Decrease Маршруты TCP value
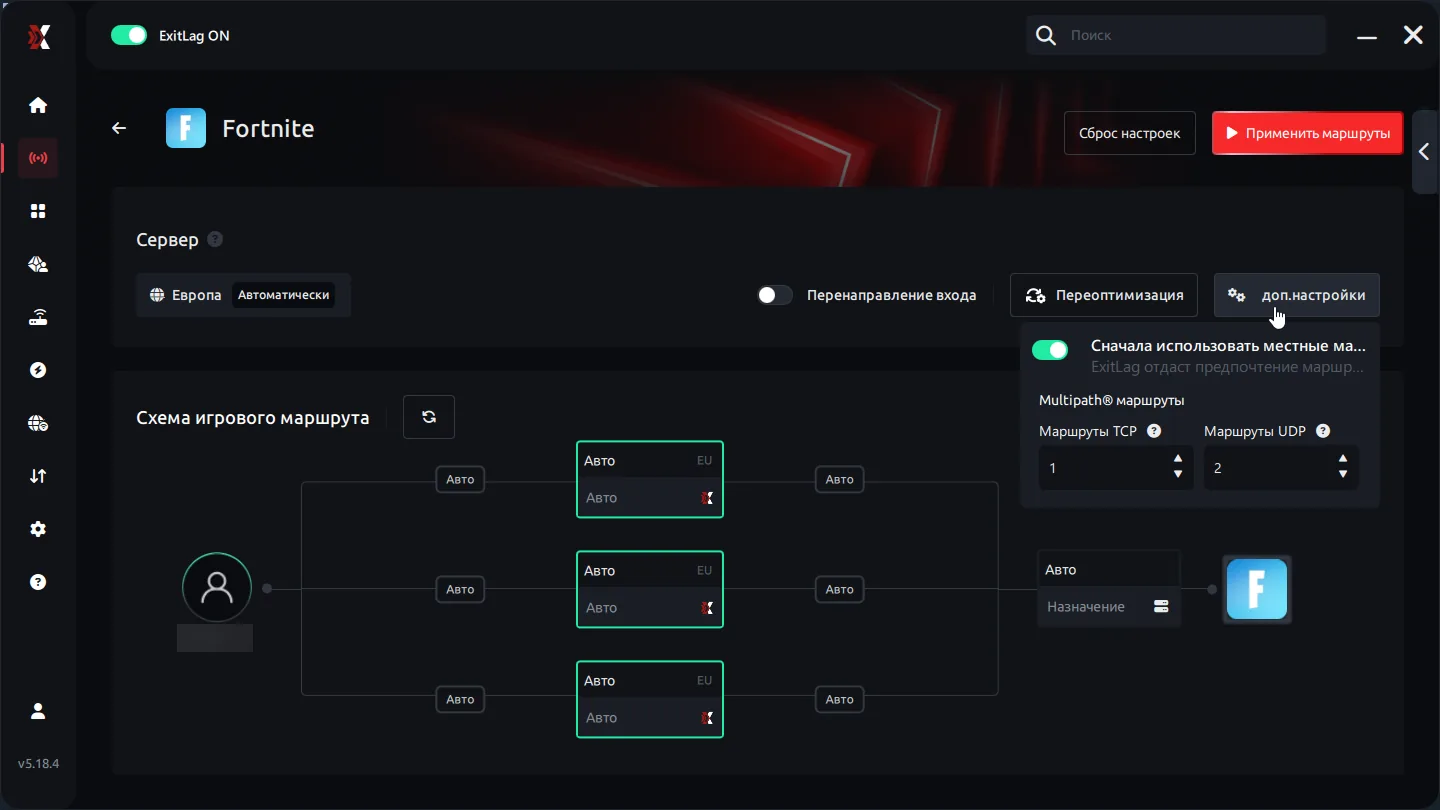The width and height of the screenshot is (1440, 810). click(x=1178, y=475)
